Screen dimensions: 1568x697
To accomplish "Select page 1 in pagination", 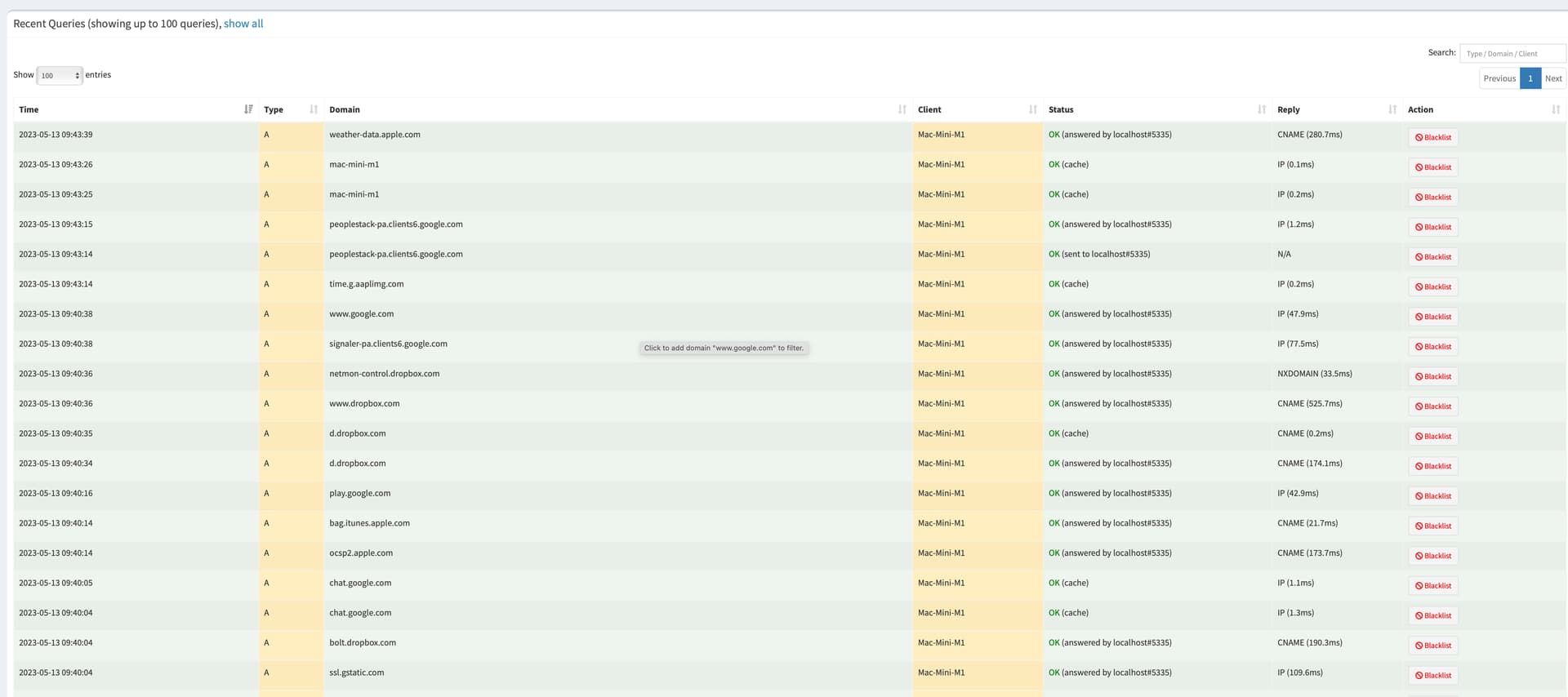I will [x=1530, y=78].
